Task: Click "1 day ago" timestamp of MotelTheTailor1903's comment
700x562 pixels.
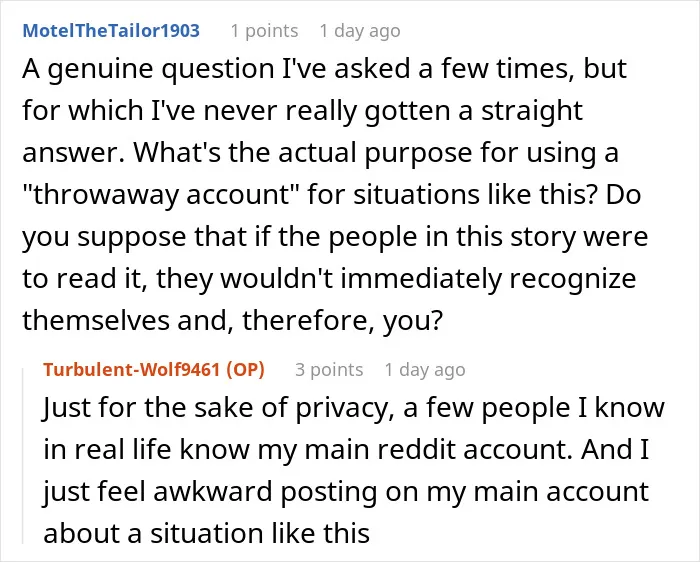Action: coord(360,31)
